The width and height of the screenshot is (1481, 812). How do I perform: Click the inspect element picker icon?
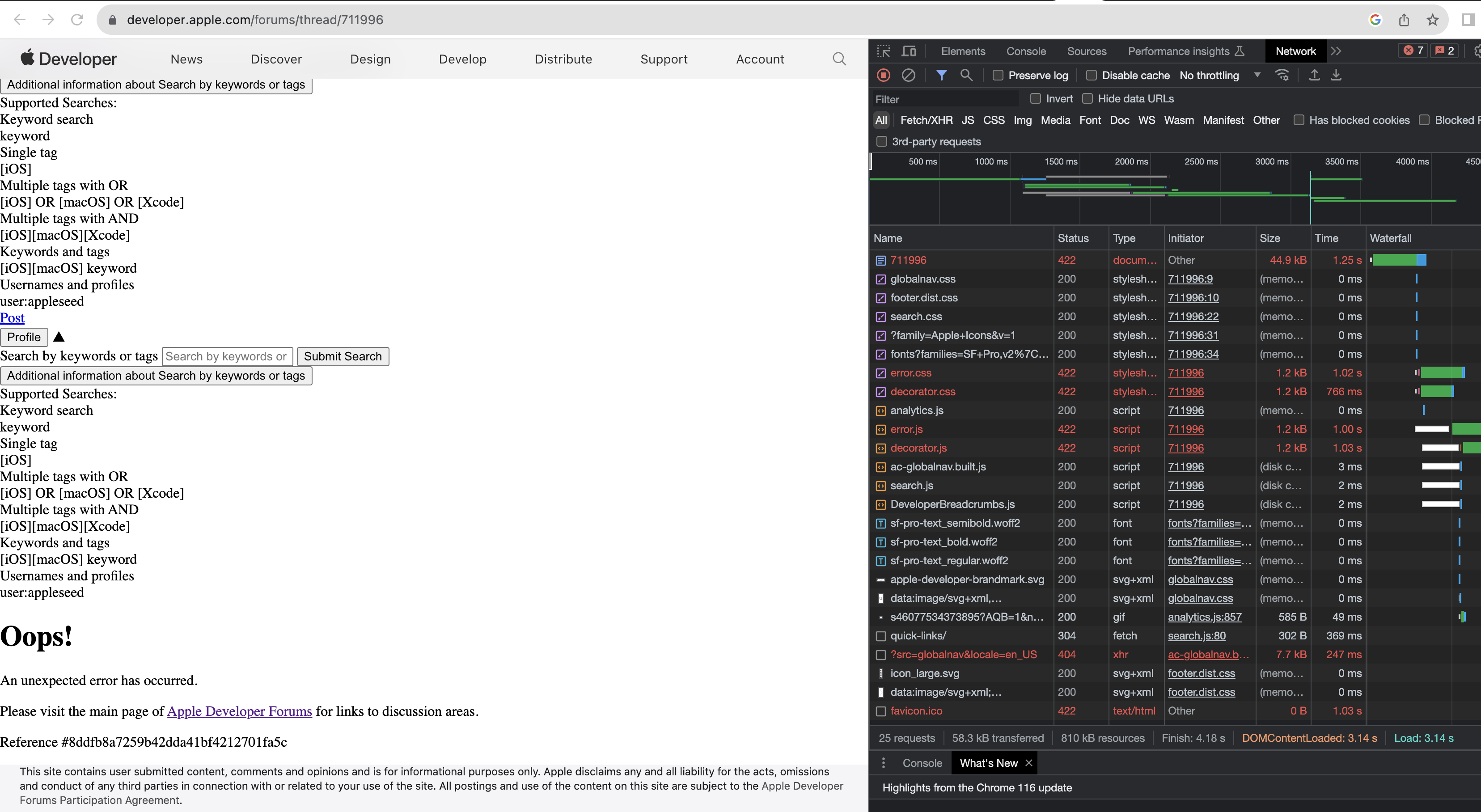884,51
